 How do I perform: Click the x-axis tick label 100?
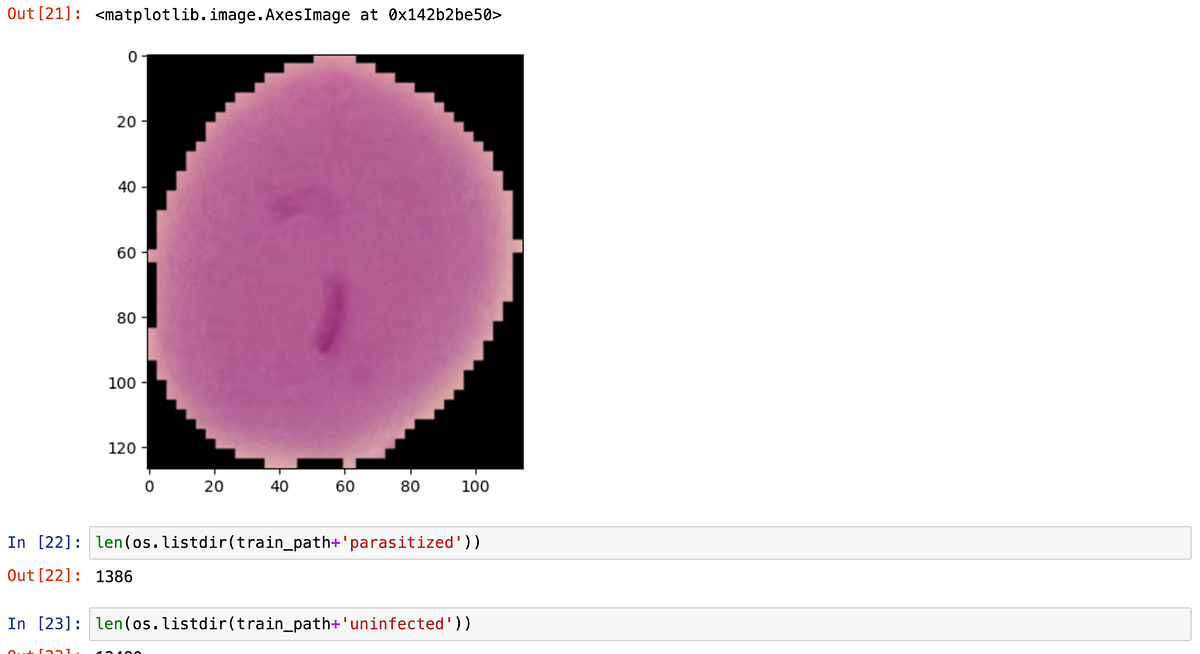(475, 487)
